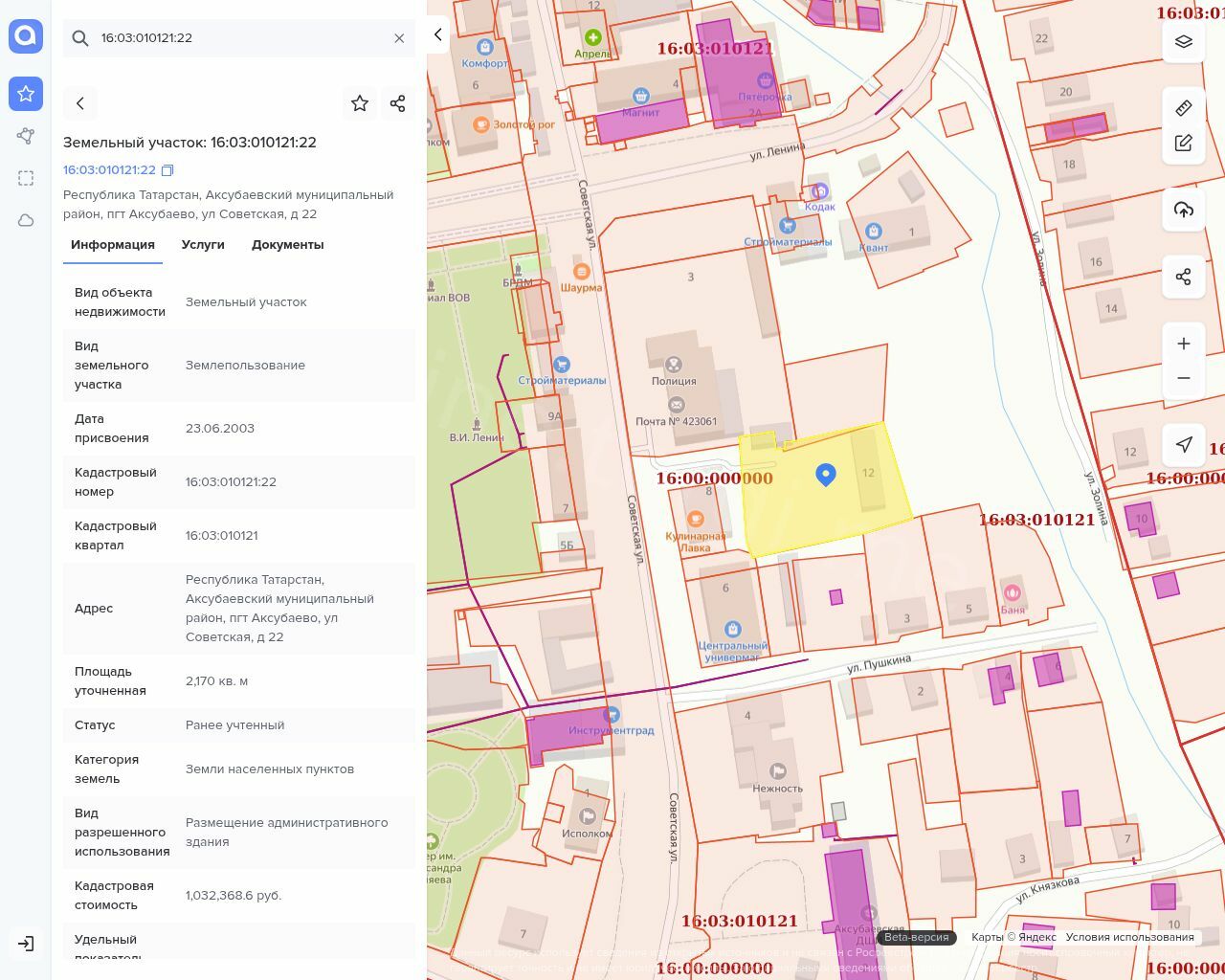1225x980 pixels.
Task: Open the log in icon at bottom left
Action: coord(26,944)
